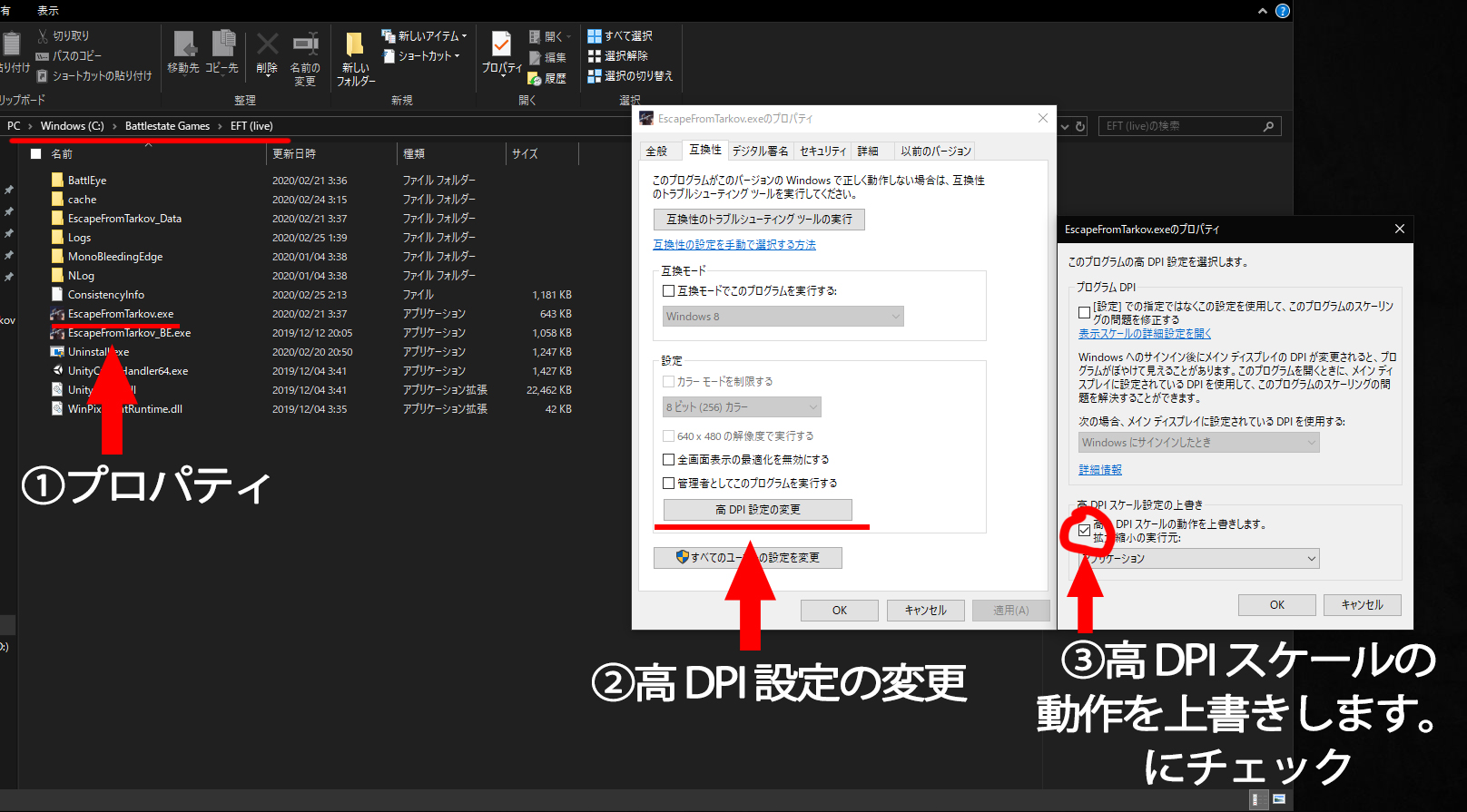Screen dimensions: 1467x812
Task: Open Explorer help question mark icon
Action: [x=1283, y=11]
